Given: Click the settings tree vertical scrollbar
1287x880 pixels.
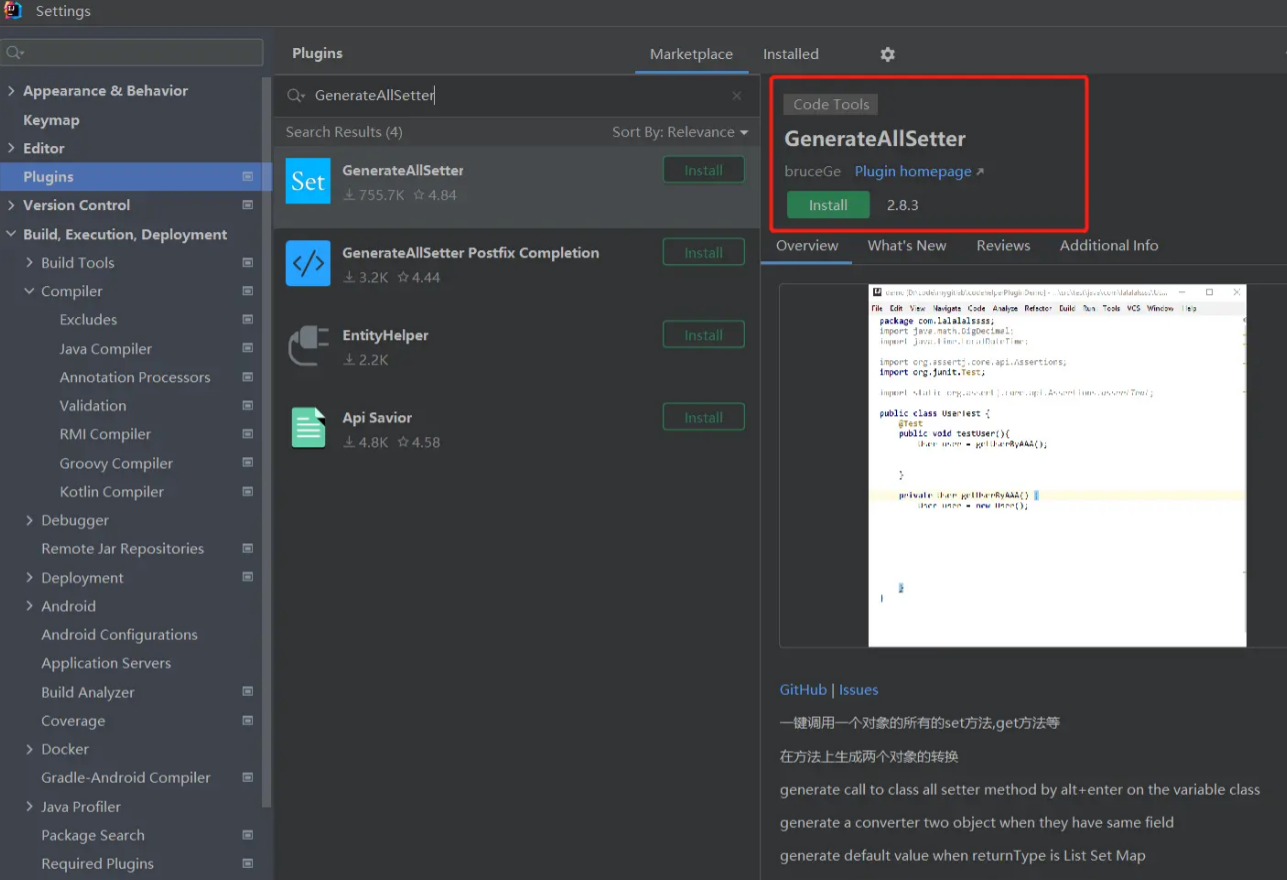Looking at the screenshot, I should (x=266, y=440).
